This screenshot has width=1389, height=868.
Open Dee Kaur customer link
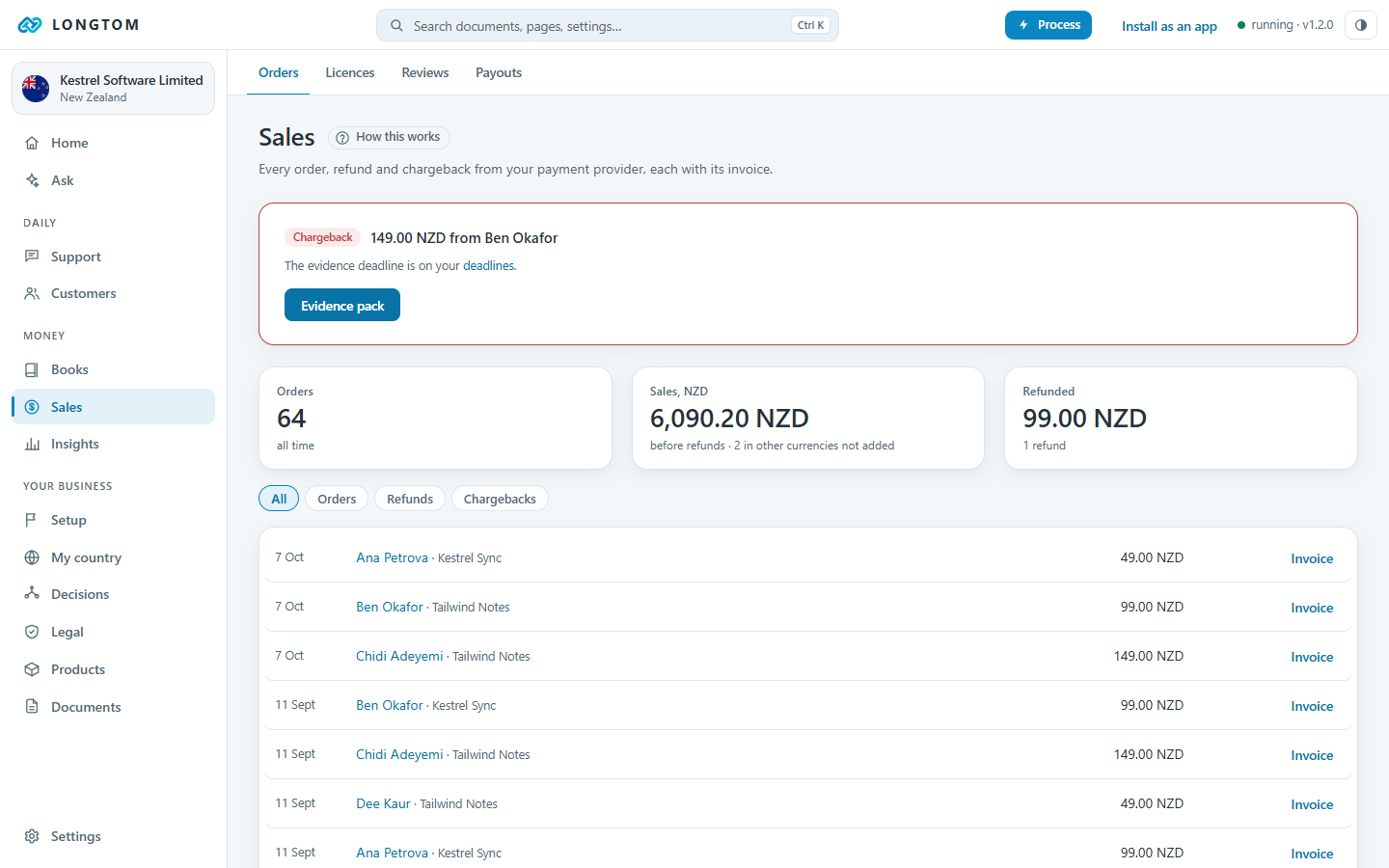tap(383, 803)
